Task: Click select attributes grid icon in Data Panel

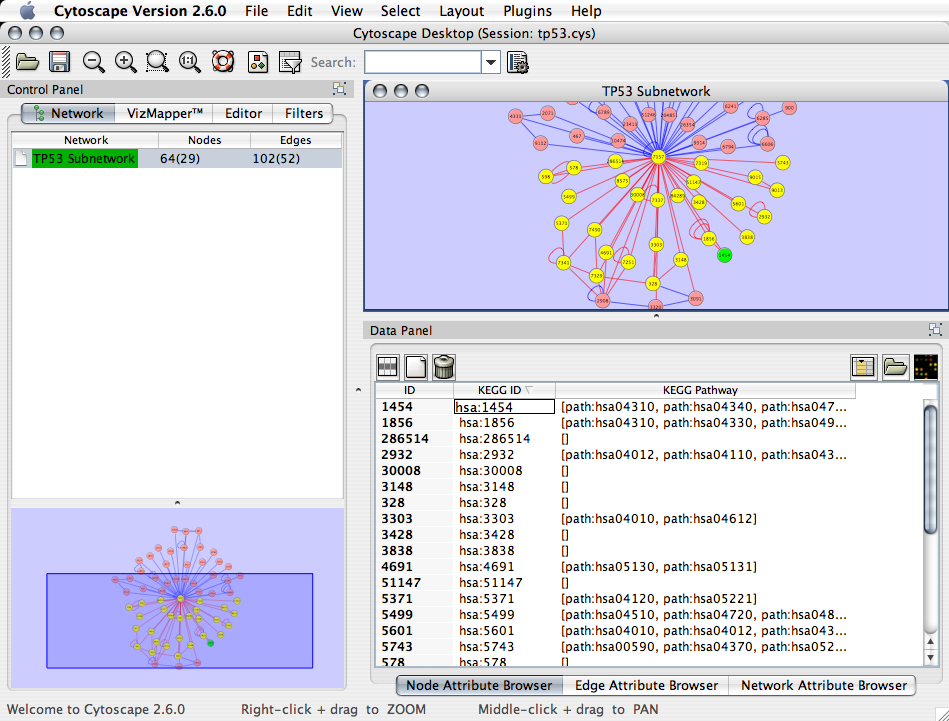Action: coord(387,366)
